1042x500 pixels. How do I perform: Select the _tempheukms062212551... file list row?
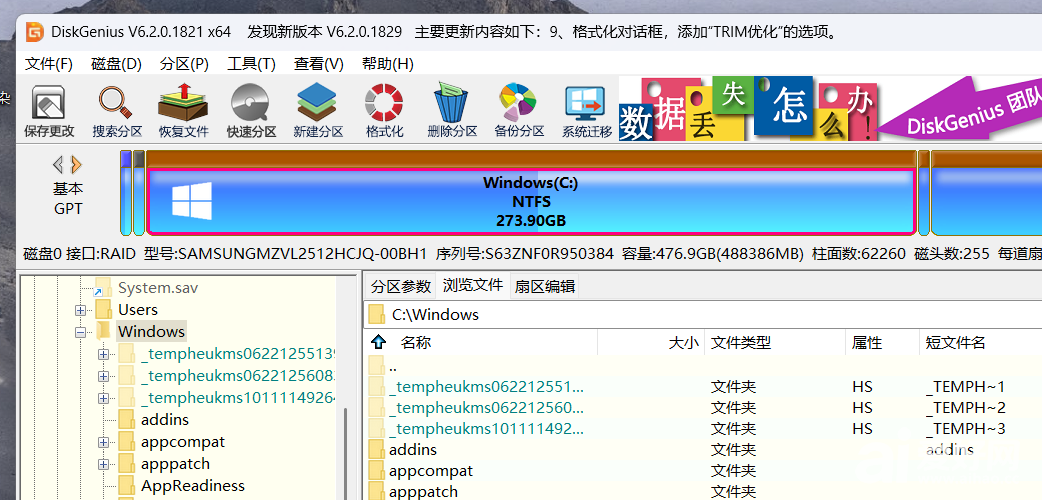pyautogui.click(x=703, y=386)
